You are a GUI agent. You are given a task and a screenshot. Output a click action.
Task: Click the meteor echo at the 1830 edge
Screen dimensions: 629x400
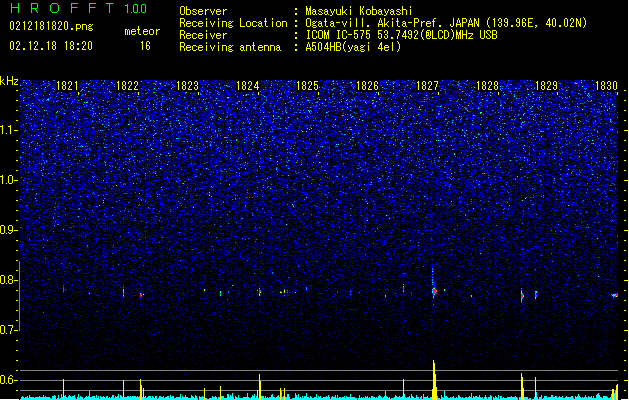click(614, 295)
